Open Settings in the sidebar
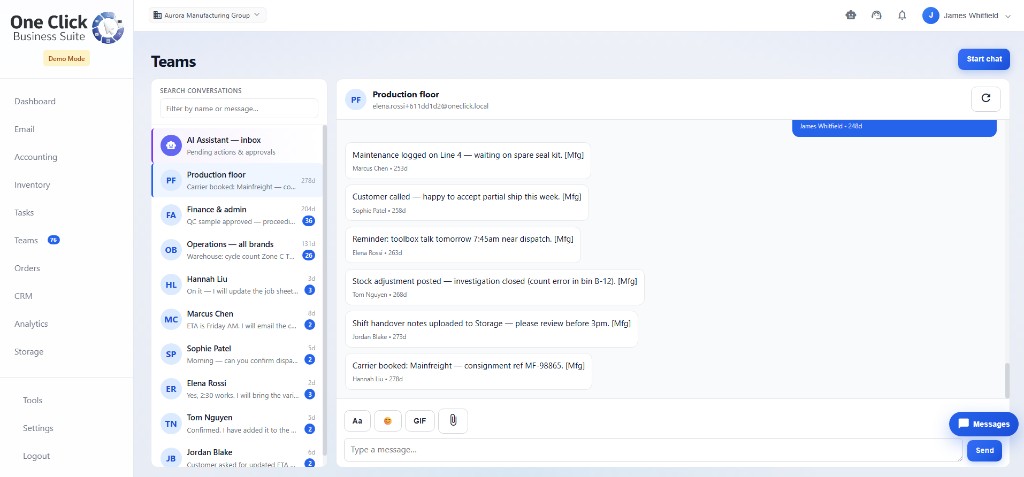Screen dimensions: 1024x477 pos(38,428)
